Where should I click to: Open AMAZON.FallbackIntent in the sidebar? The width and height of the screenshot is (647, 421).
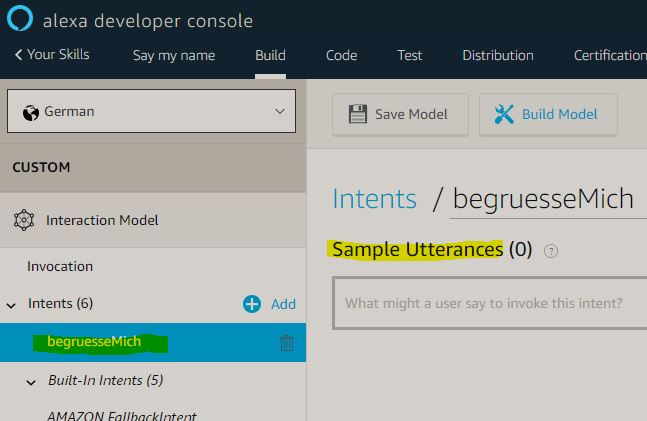point(122,415)
